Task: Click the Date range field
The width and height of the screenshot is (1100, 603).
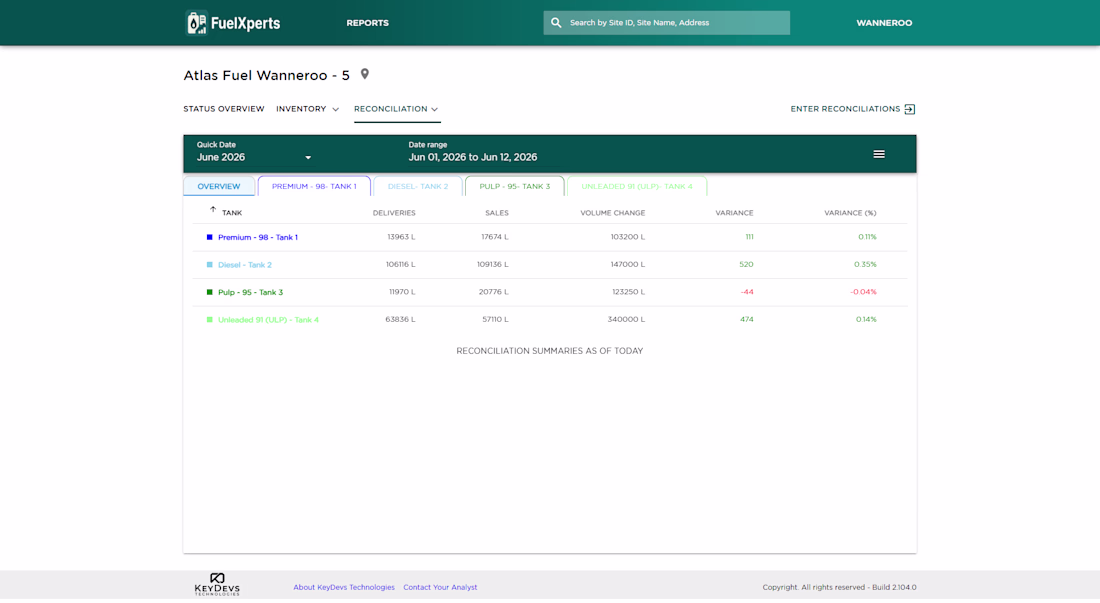Action: (473, 152)
